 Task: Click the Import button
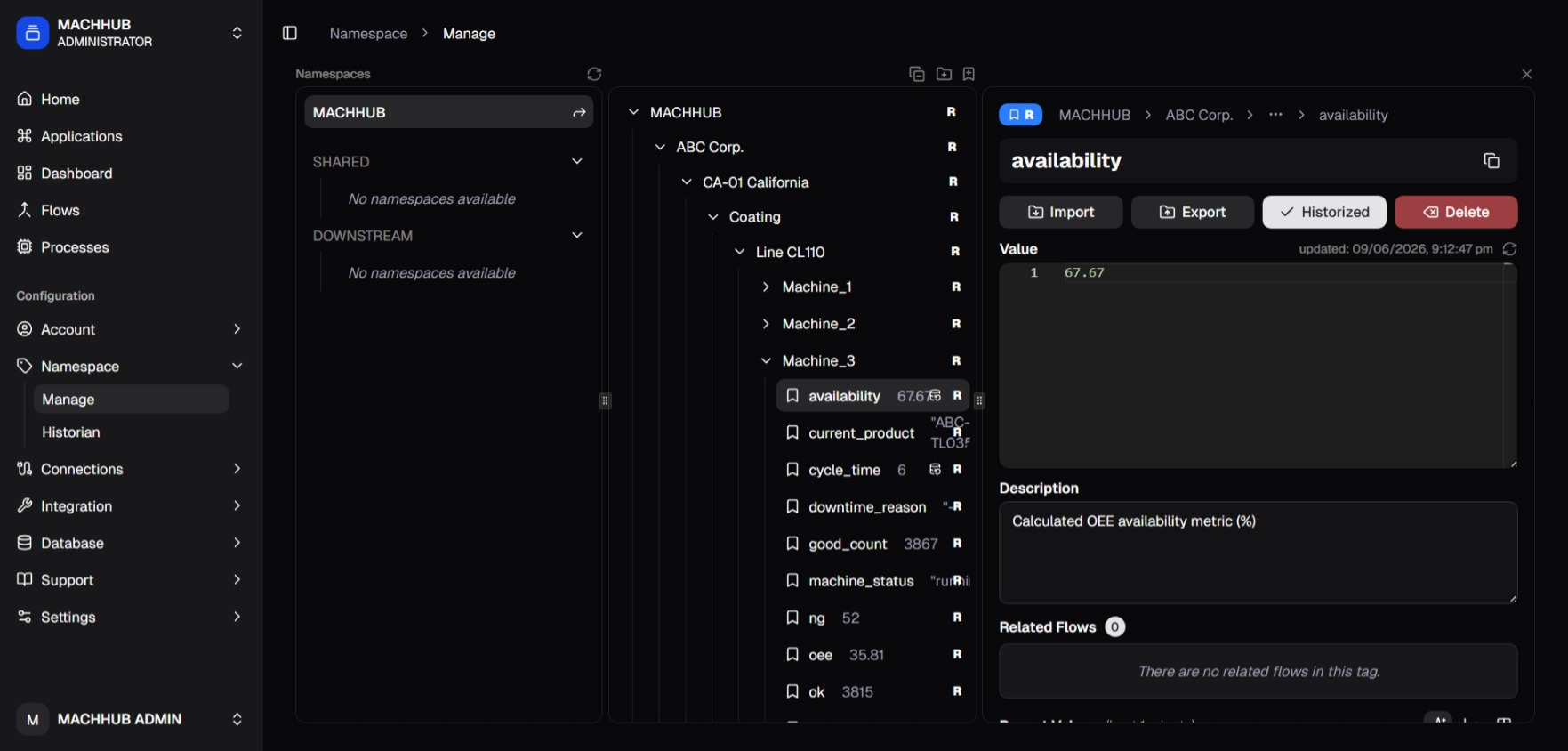pyautogui.click(x=1060, y=212)
